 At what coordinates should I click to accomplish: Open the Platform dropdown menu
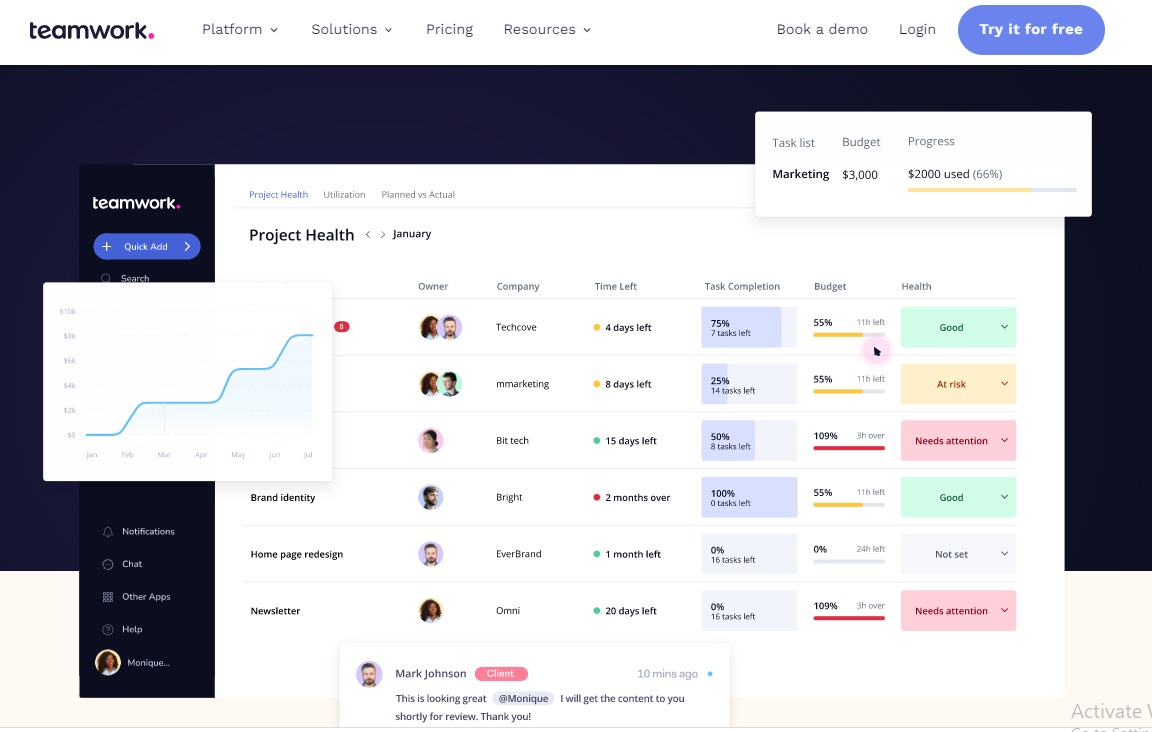coord(240,29)
